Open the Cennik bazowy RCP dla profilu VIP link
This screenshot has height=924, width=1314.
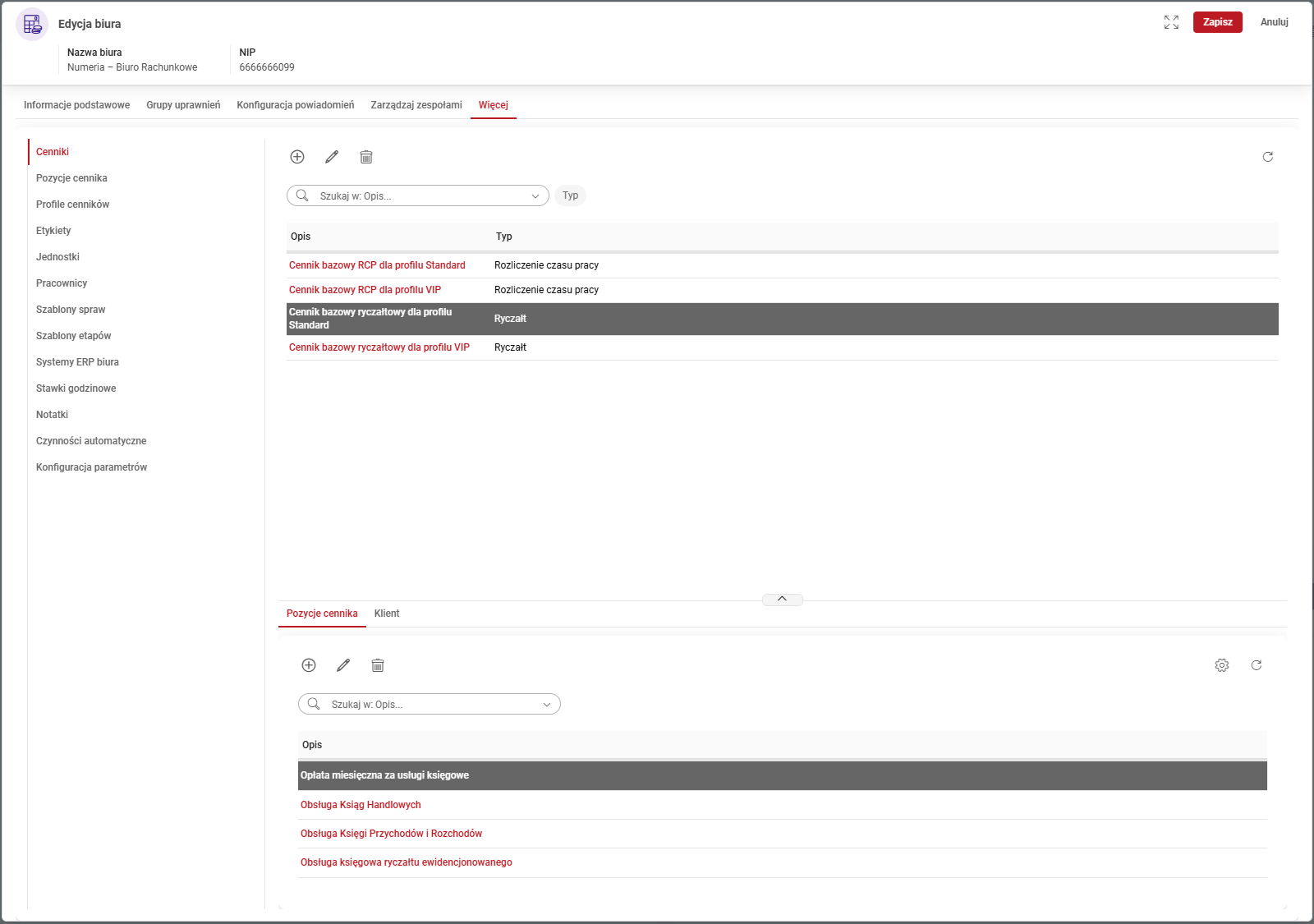pyautogui.click(x=365, y=290)
